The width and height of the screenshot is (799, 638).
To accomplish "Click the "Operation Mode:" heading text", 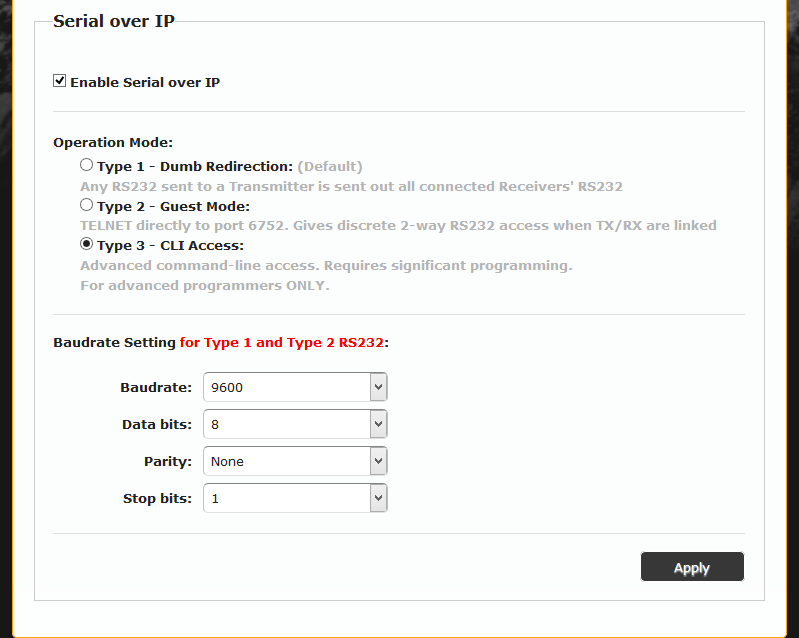I will click(113, 143).
